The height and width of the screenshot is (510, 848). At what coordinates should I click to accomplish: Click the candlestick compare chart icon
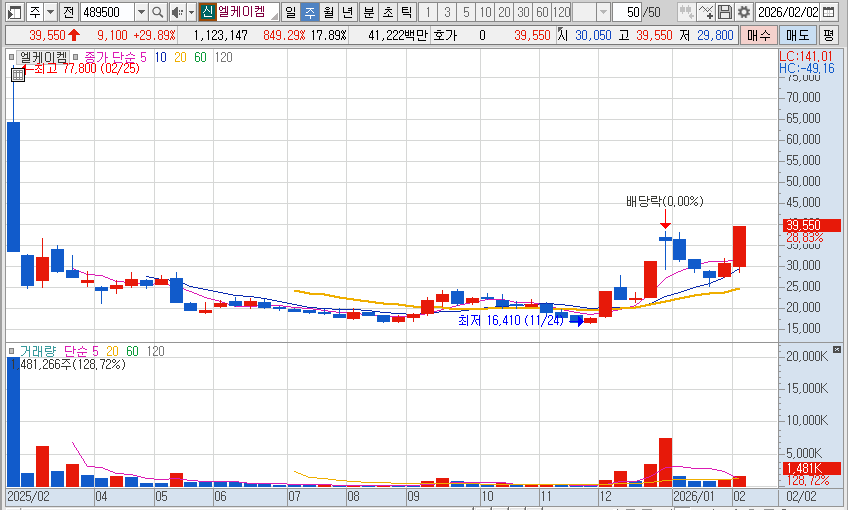[686, 11]
